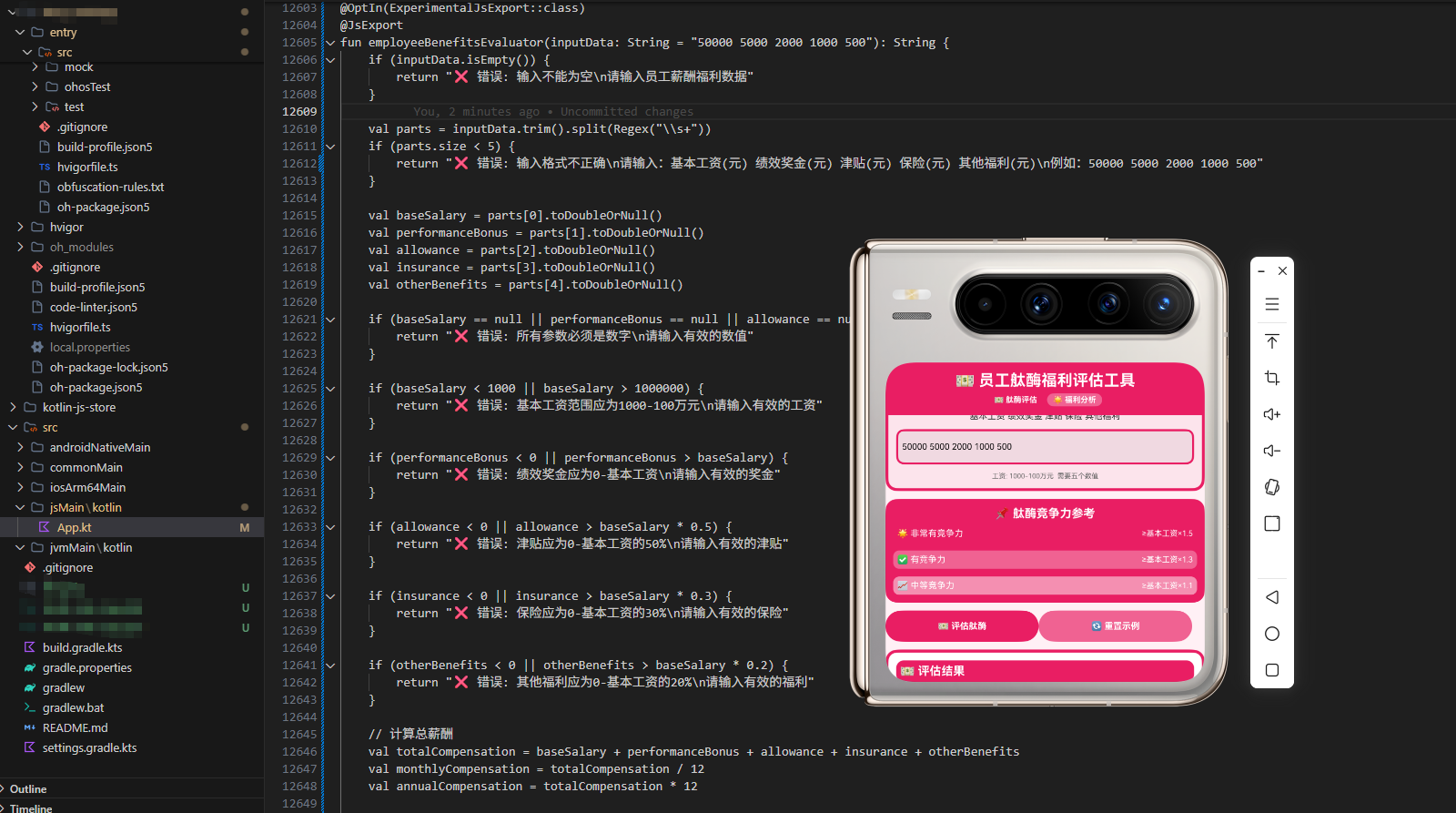Click line number 12609 in gutter

(299, 112)
